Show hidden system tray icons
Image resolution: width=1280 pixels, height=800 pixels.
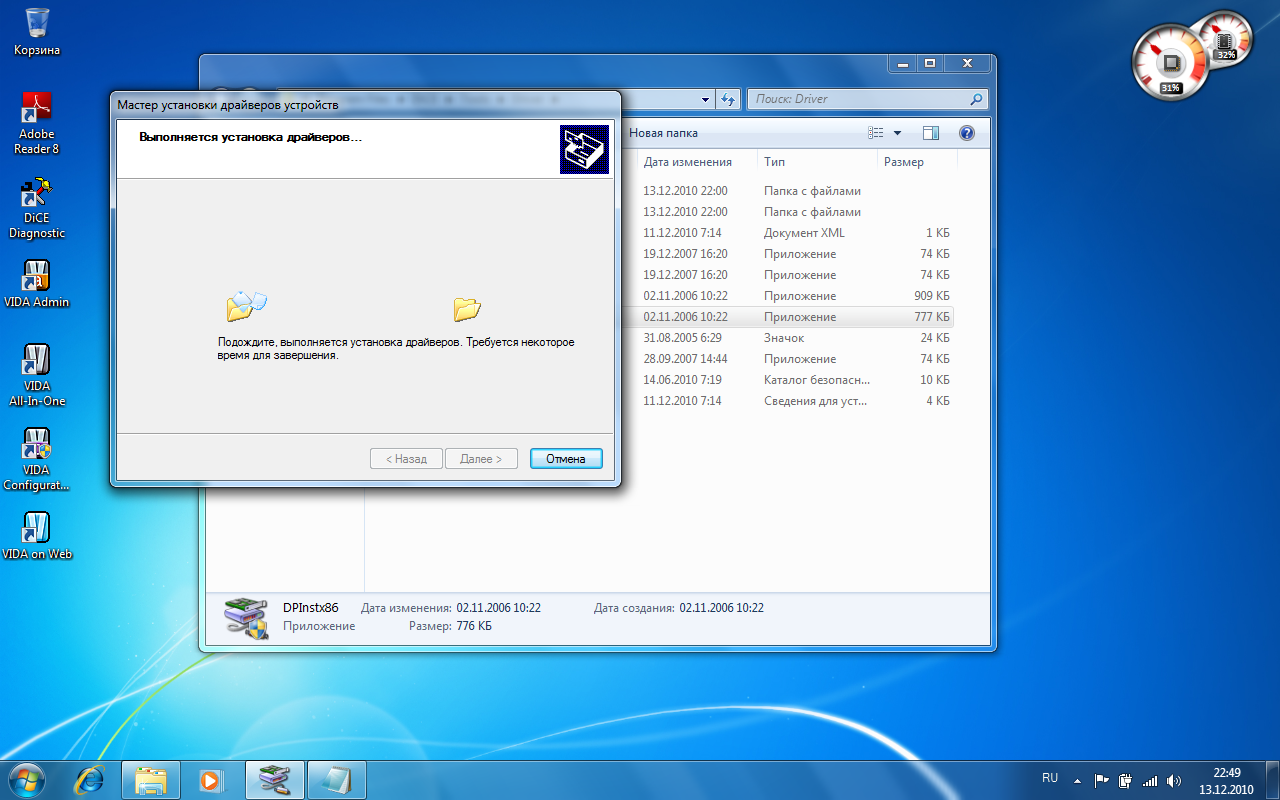coord(1077,780)
